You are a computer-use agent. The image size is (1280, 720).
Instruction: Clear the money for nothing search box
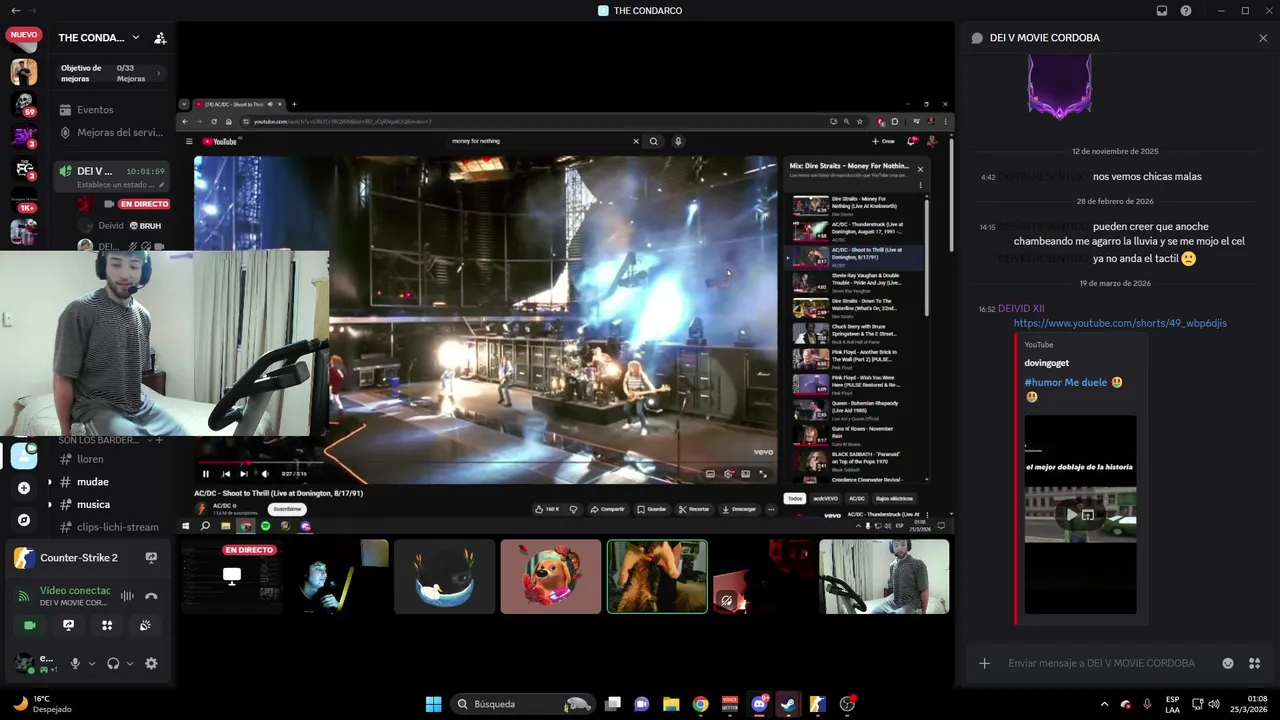pos(636,141)
